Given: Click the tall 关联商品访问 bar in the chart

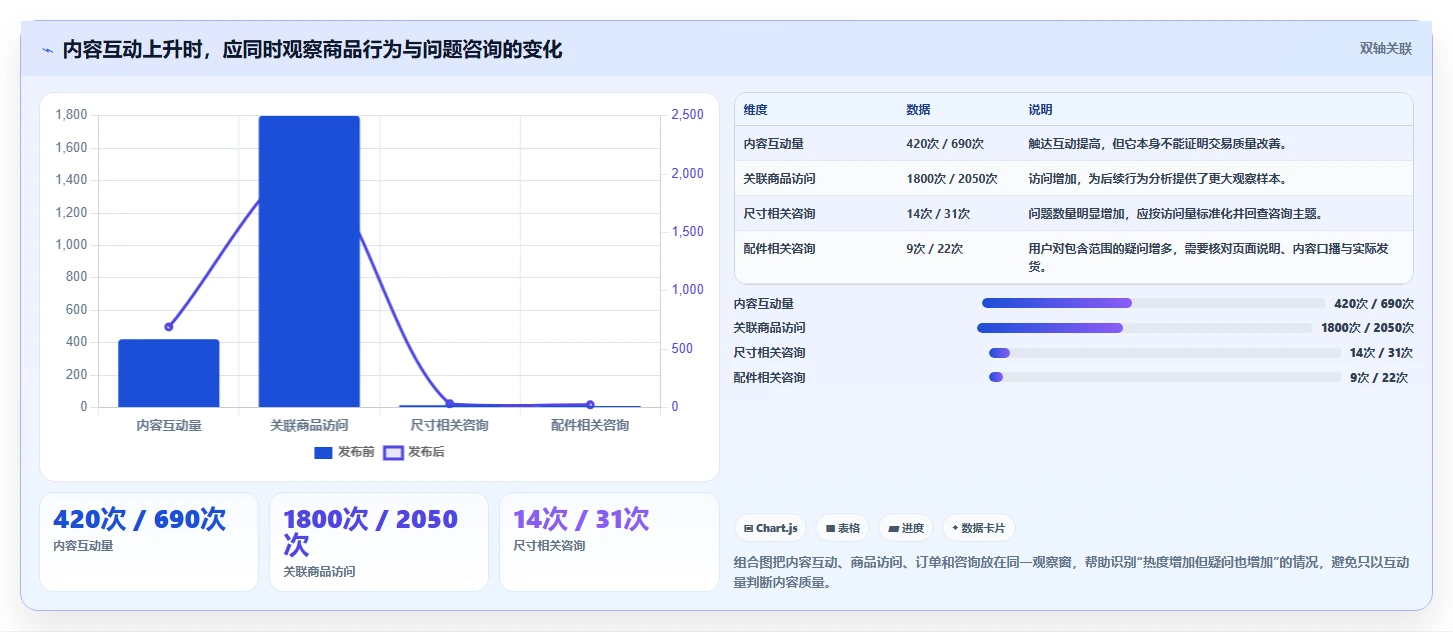Looking at the screenshot, I should tap(309, 261).
